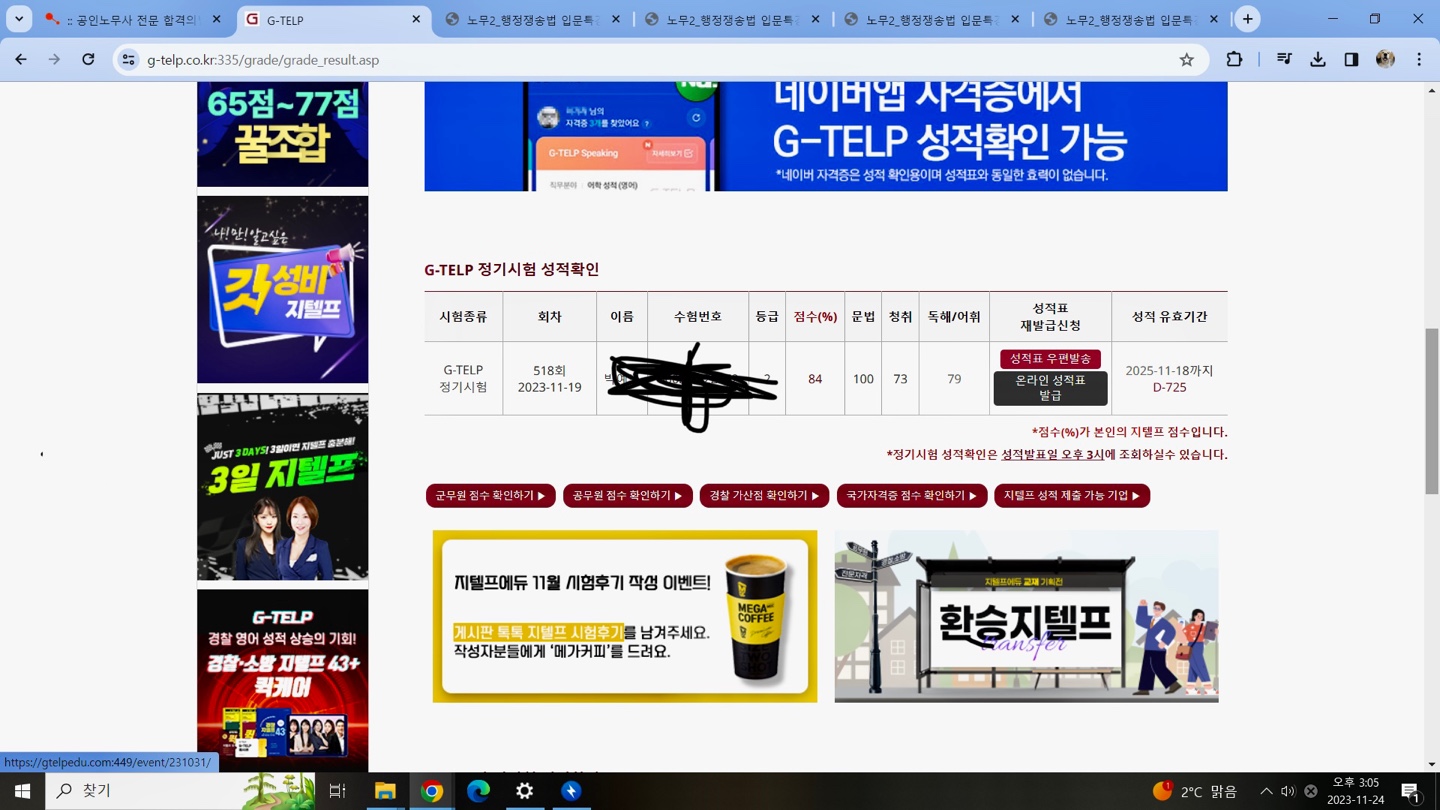The image size is (1440, 810).
Task: Click the volume speaker tray icon
Action: click(1288, 791)
